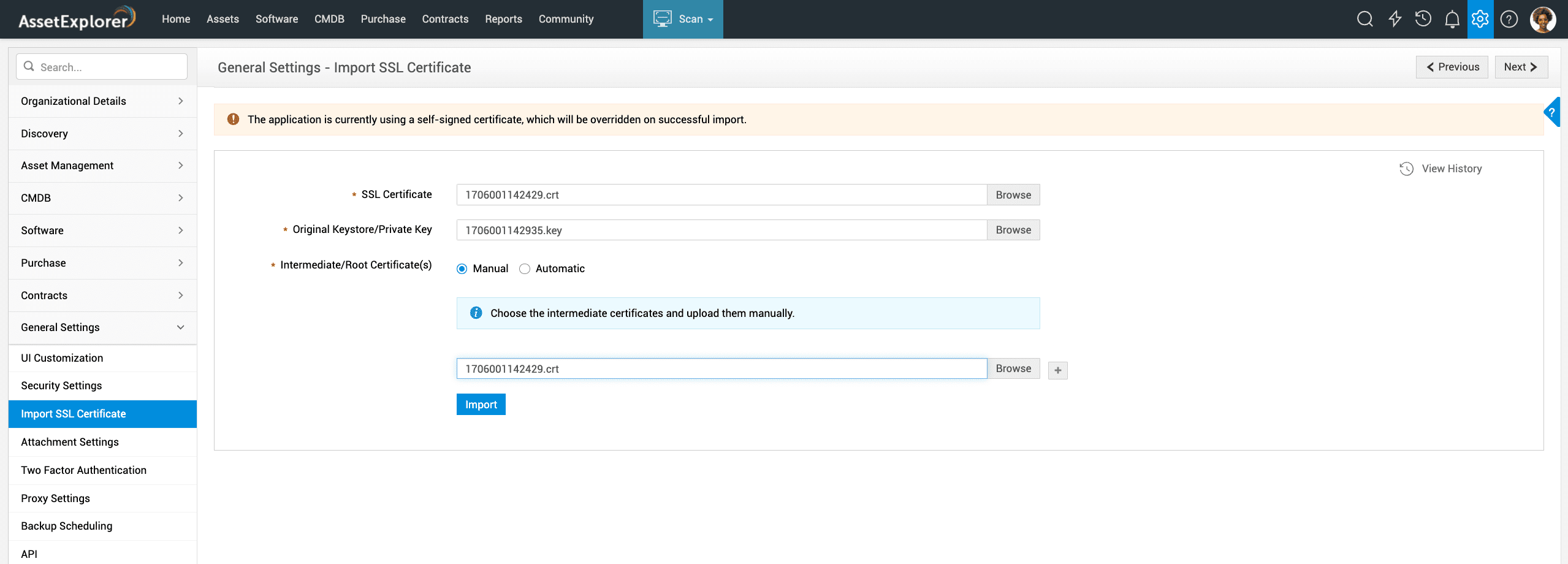Open the View History link
This screenshot has height=564, width=1568.
(x=1451, y=169)
